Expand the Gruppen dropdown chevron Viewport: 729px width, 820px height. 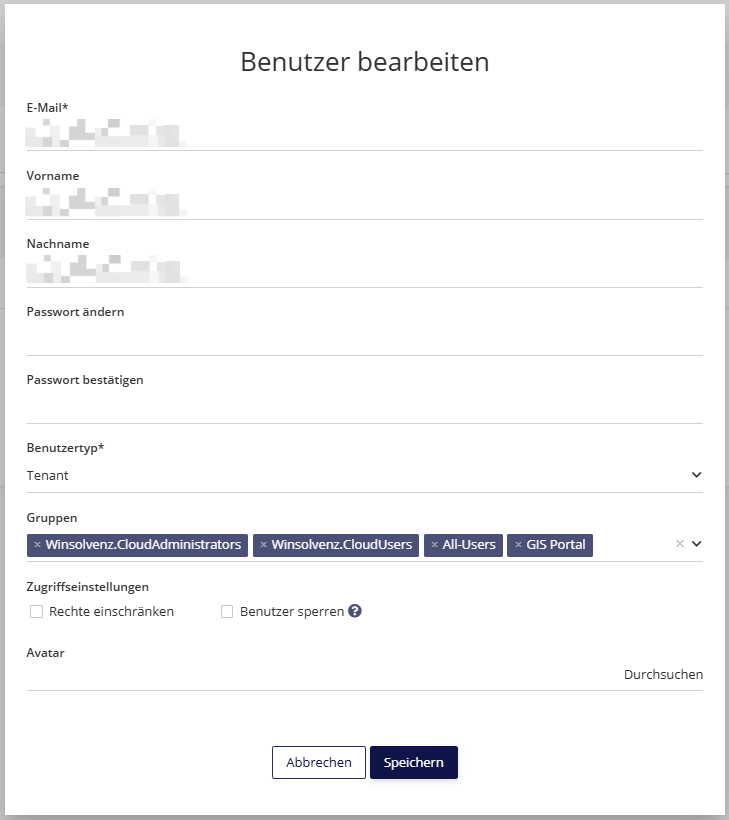coord(697,543)
